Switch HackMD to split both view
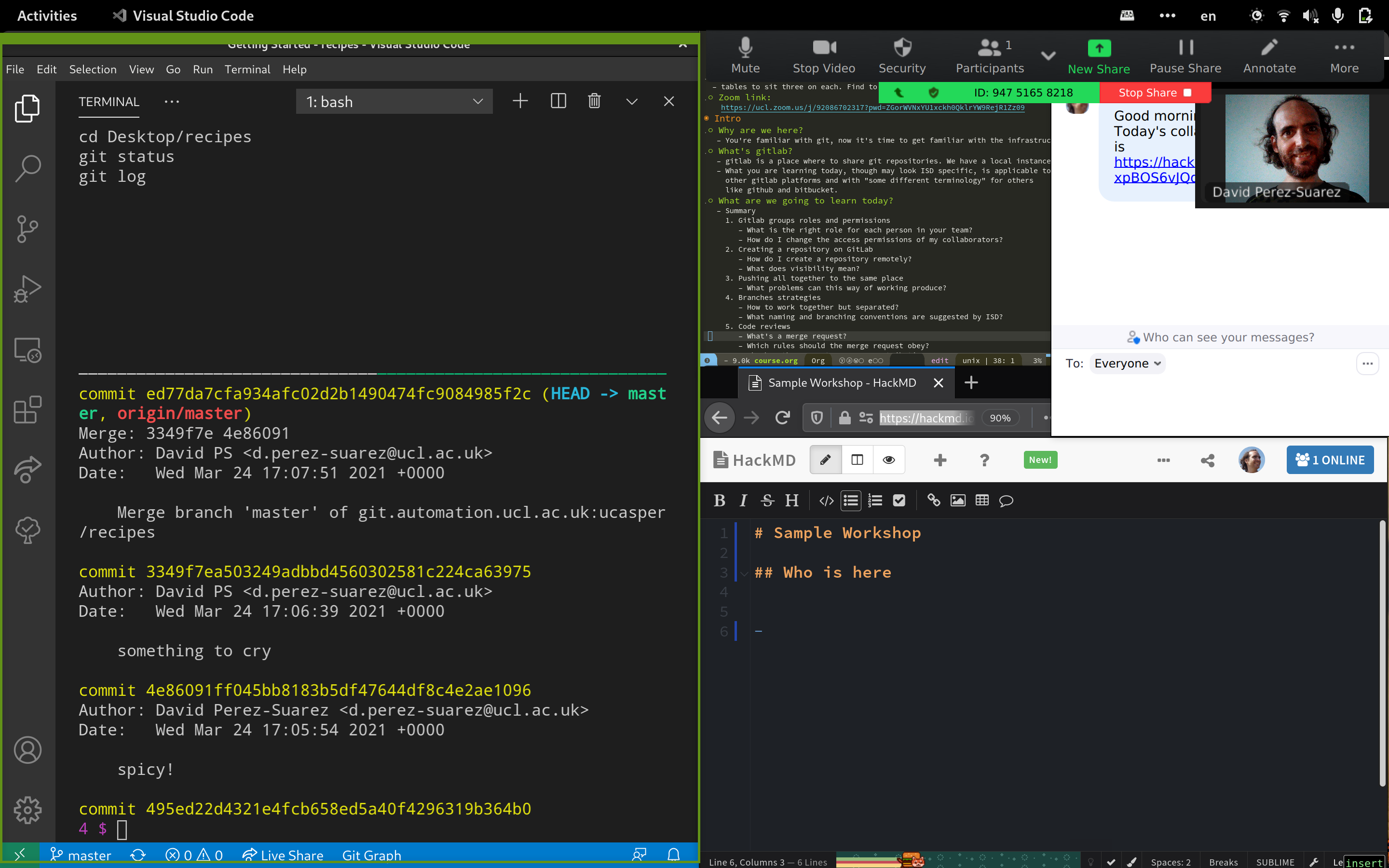The width and height of the screenshot is (1389, 868). pos(857,460)
